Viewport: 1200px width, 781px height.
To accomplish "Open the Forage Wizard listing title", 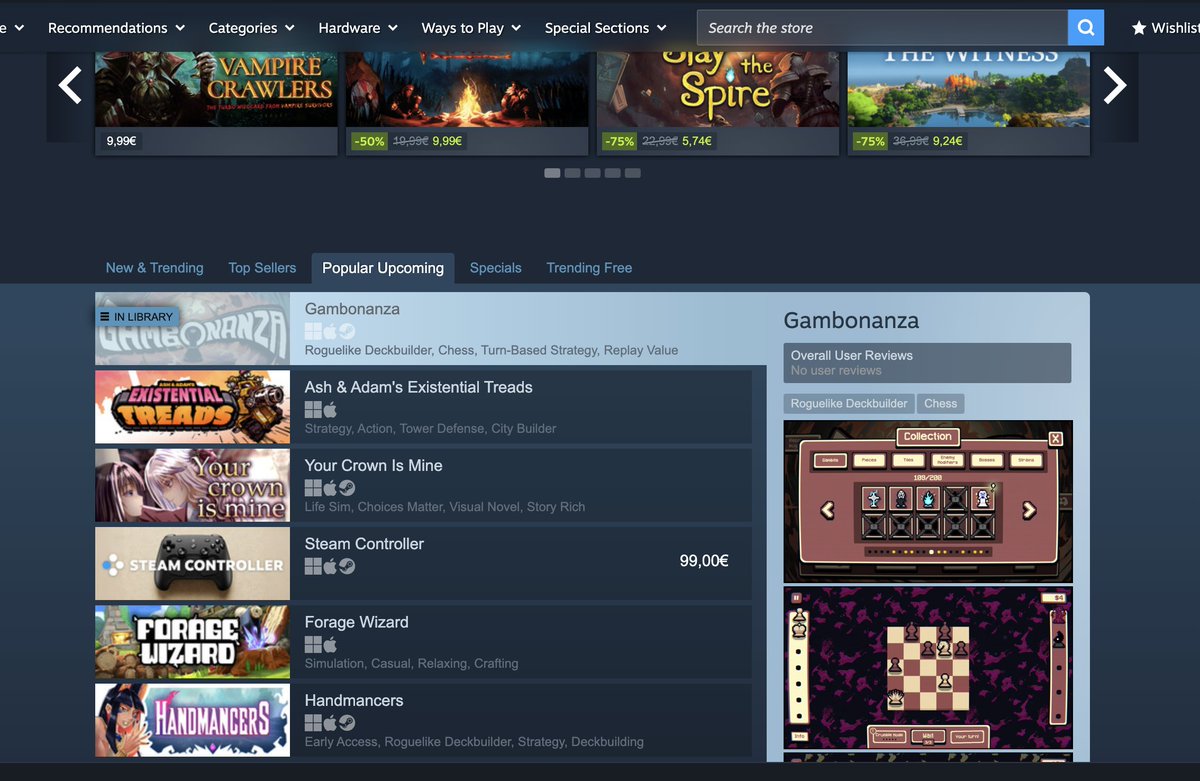I will coord(357,622).
